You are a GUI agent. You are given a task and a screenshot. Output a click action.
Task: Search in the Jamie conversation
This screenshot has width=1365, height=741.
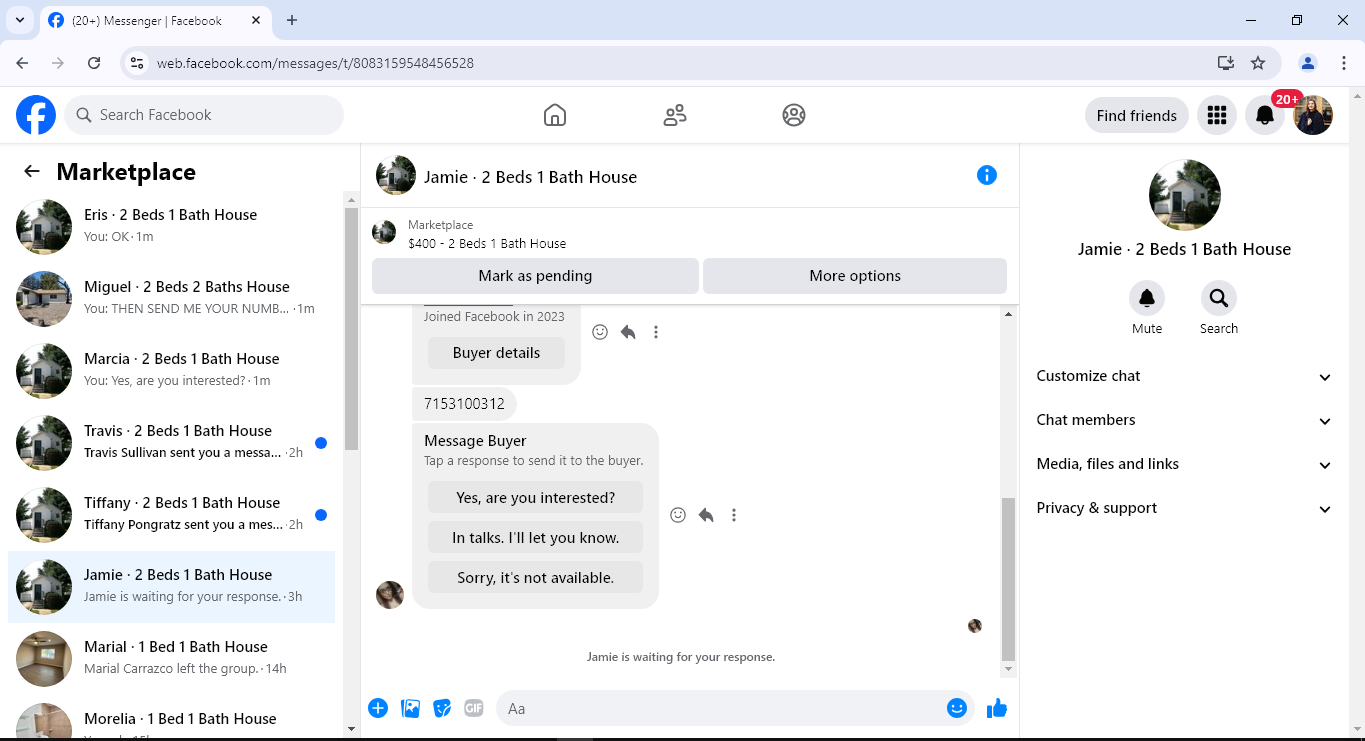click(1219, 298)
